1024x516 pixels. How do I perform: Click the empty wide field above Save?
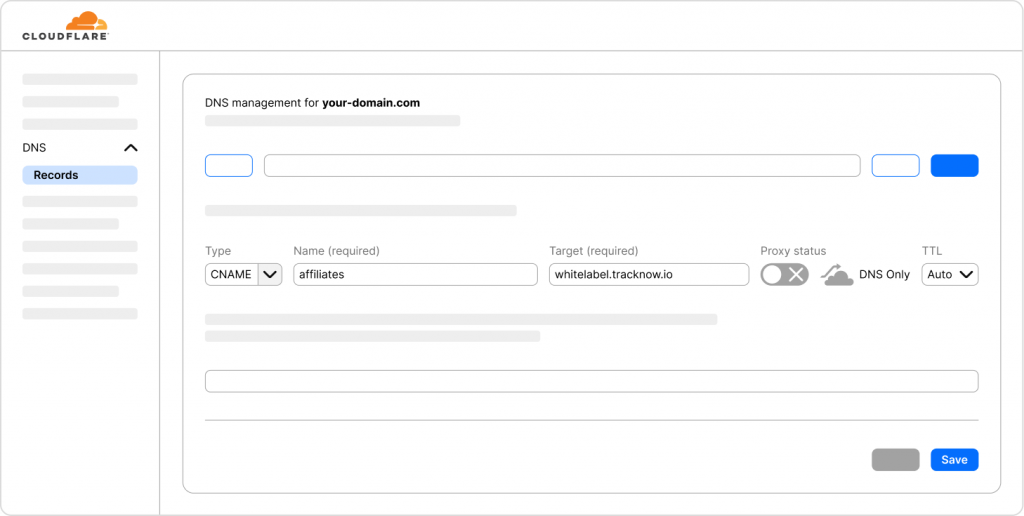591,381
